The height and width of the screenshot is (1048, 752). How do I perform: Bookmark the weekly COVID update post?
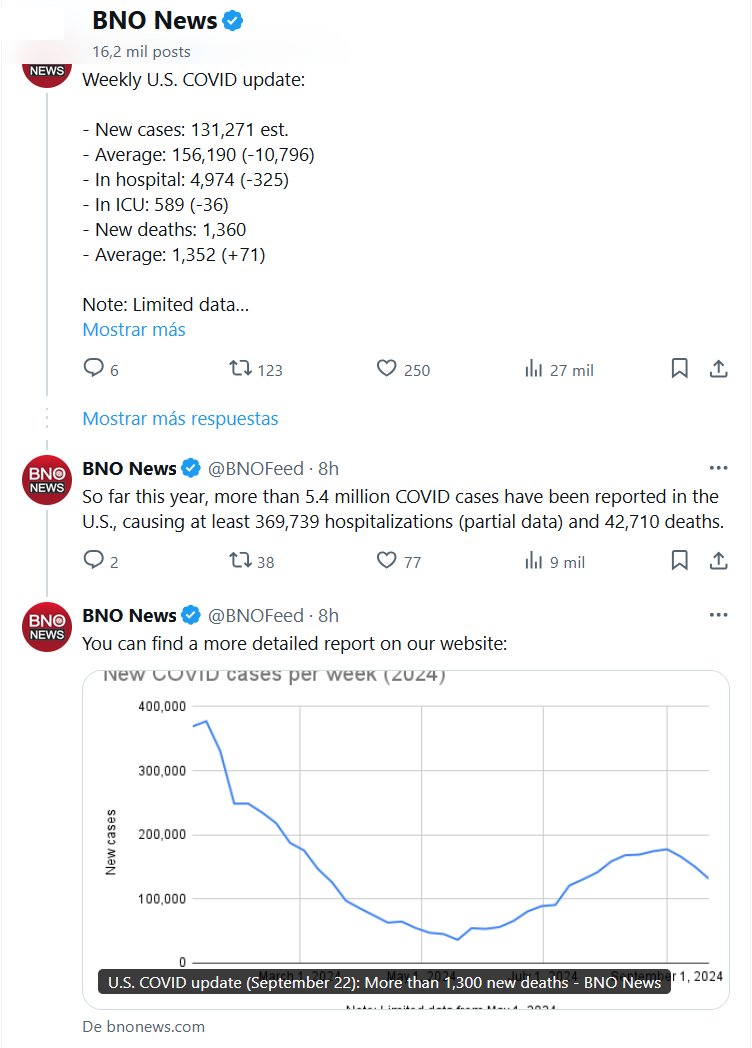[x=679, y=369]
